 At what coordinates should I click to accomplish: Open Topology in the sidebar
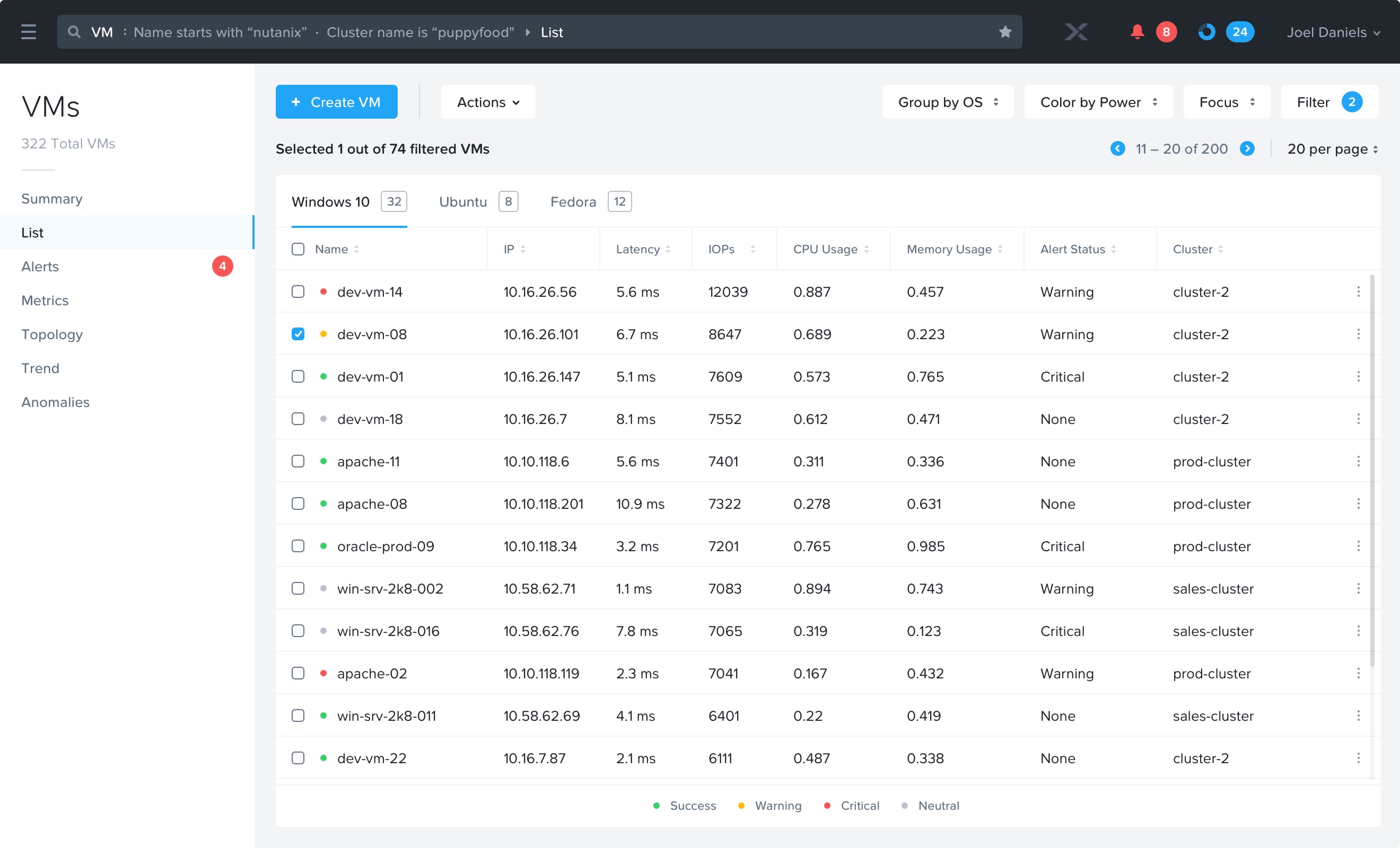(52, 334)
